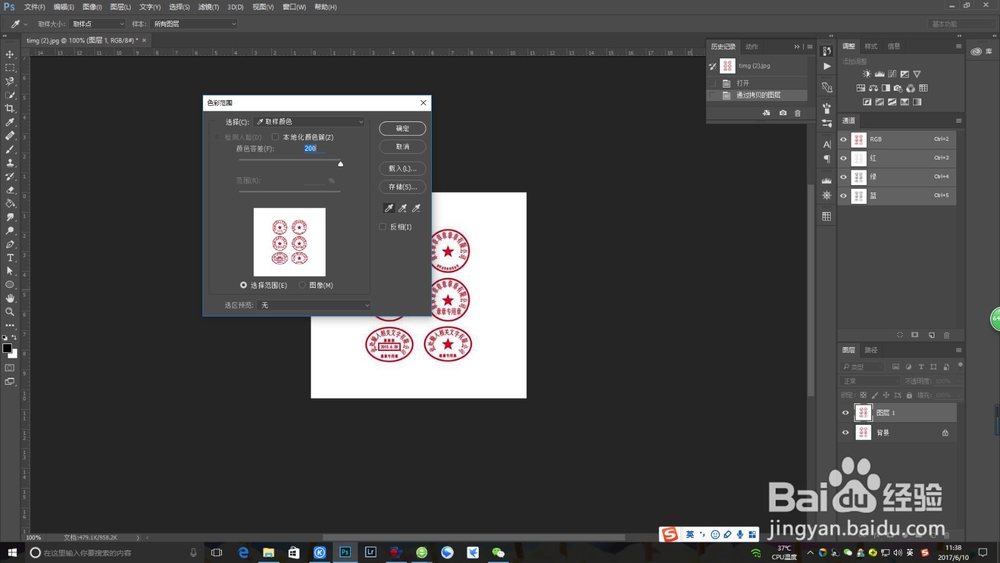Check the Invert (反相) checkbox

(383, 226)
